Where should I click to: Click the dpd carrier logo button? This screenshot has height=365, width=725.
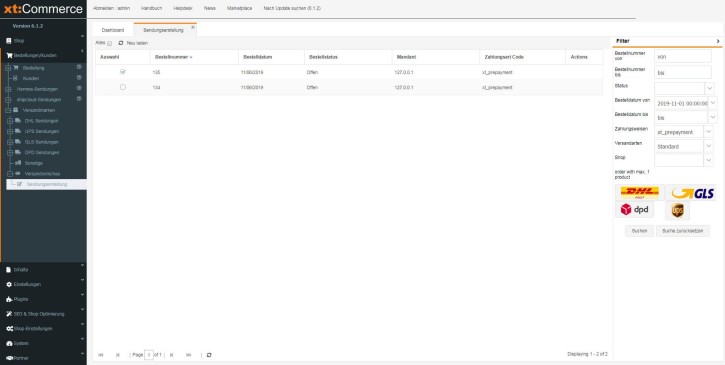pos(634,210)
